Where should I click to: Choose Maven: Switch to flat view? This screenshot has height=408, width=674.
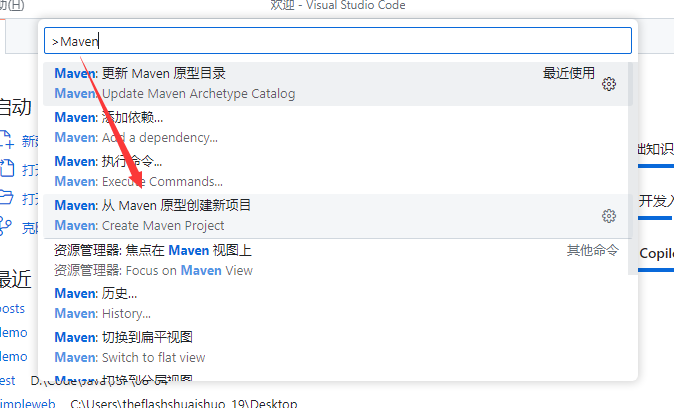tap(300, 347)
